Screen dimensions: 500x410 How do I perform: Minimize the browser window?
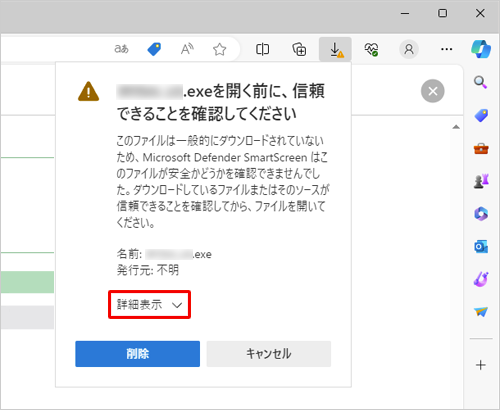click(405, 13)
